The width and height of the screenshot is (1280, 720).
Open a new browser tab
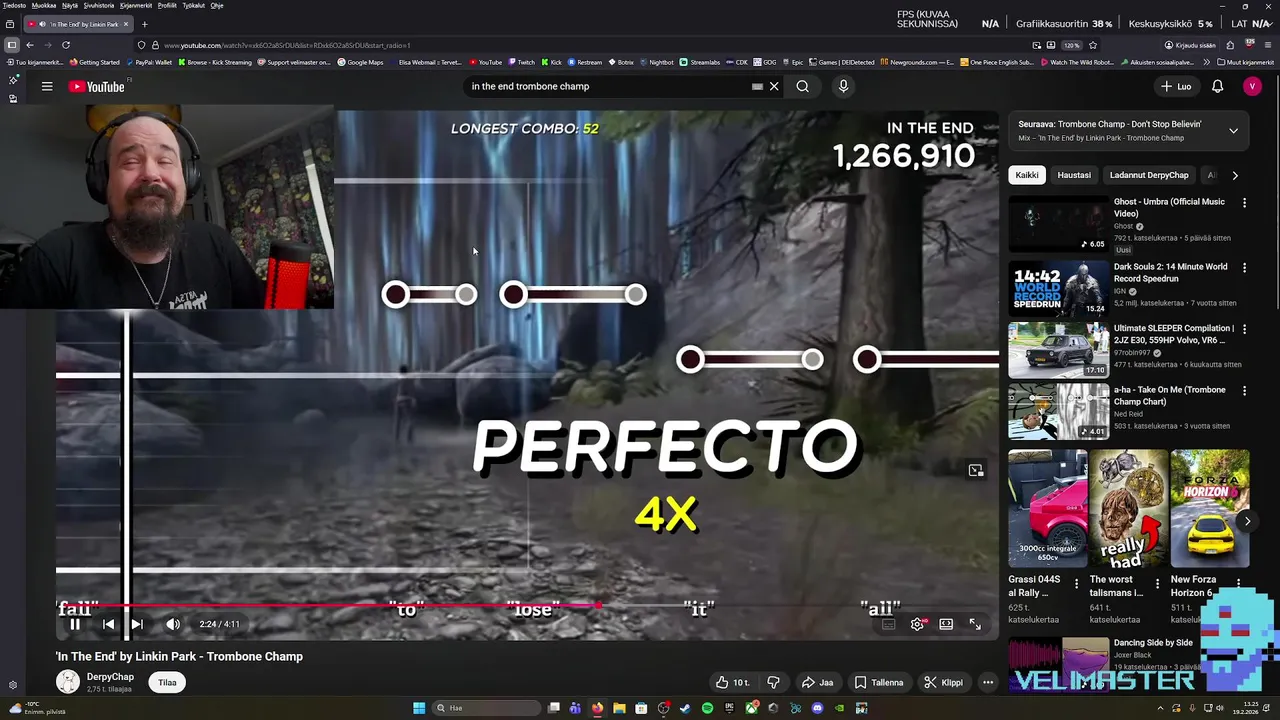[x=144, y=24]
